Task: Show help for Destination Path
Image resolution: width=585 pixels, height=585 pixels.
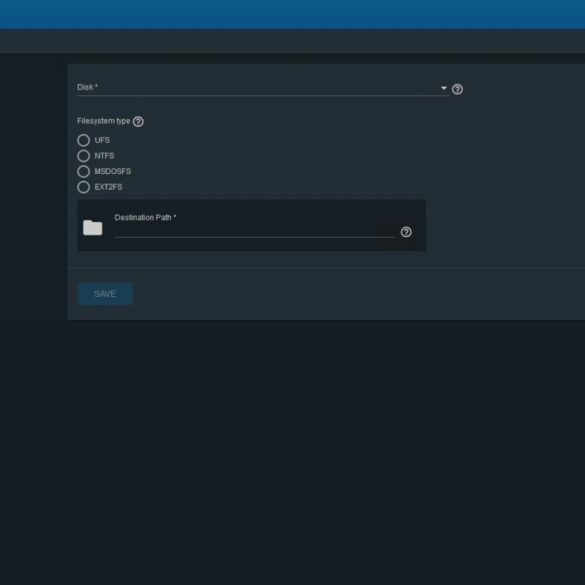Action: 406,232
